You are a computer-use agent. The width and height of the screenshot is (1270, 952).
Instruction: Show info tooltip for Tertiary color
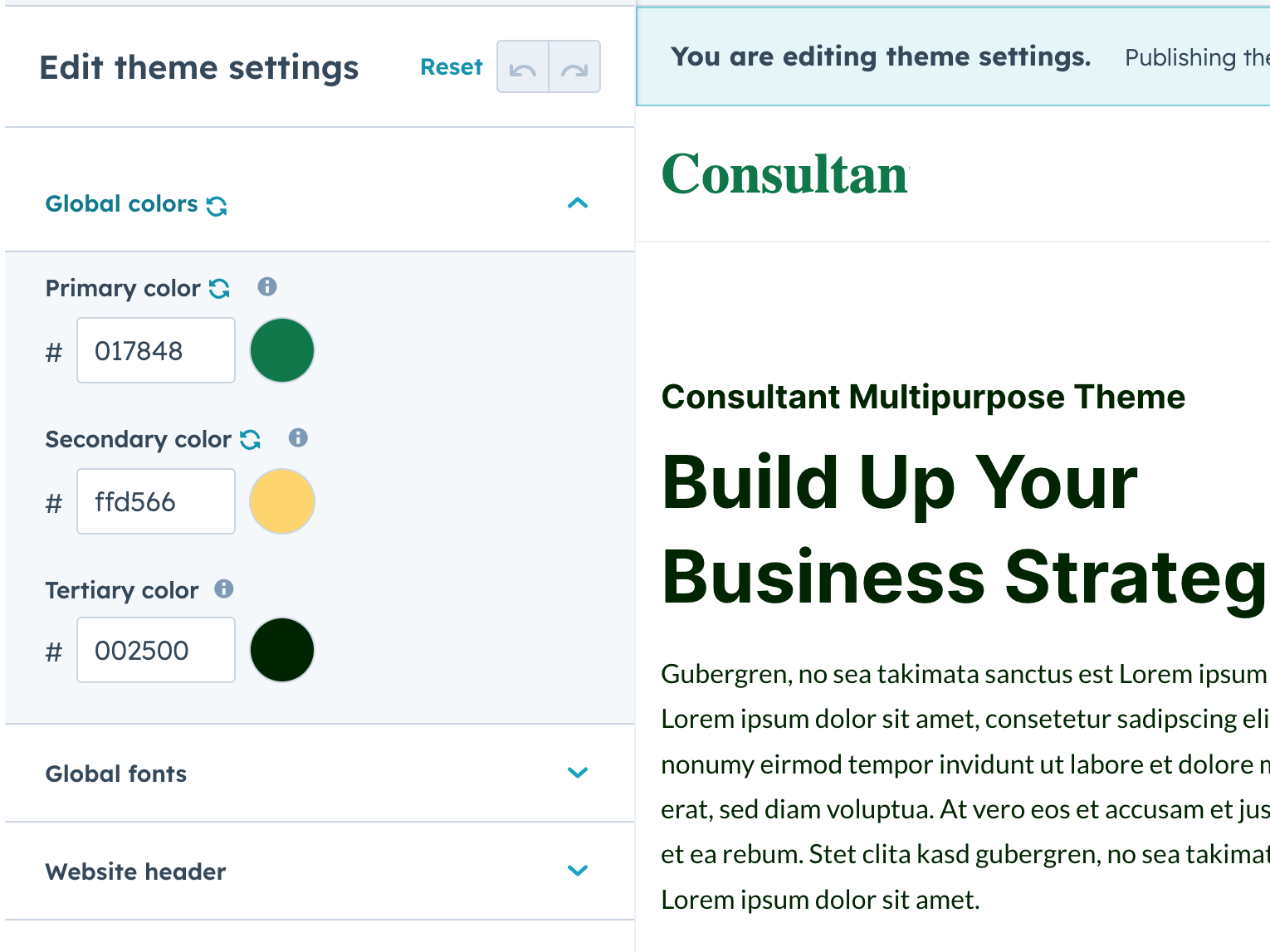click(224, 588)
